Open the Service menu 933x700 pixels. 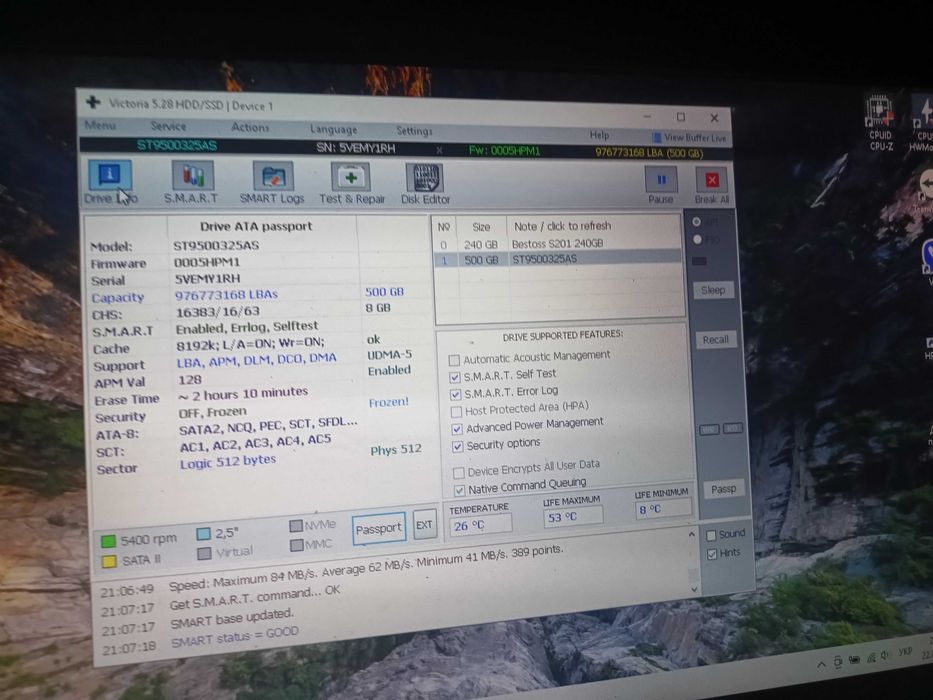(x=168, y=126)
